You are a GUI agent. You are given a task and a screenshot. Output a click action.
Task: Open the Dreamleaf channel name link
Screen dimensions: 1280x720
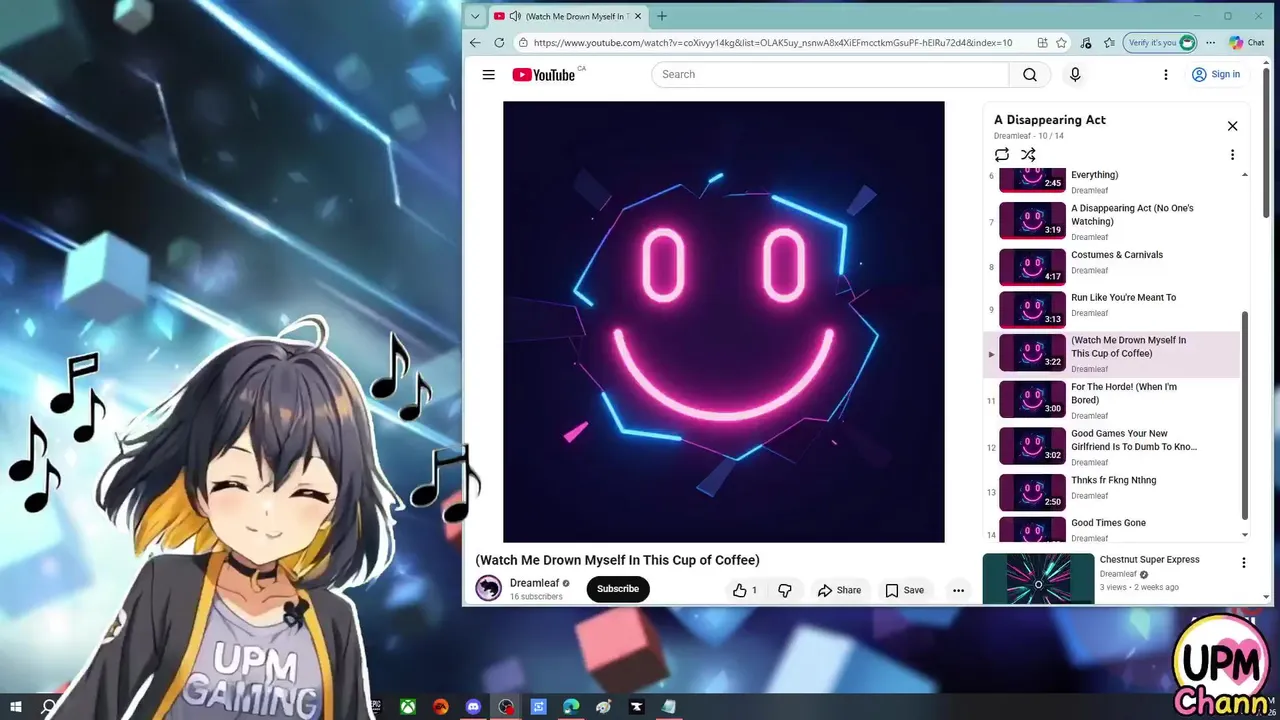point(534,583)
